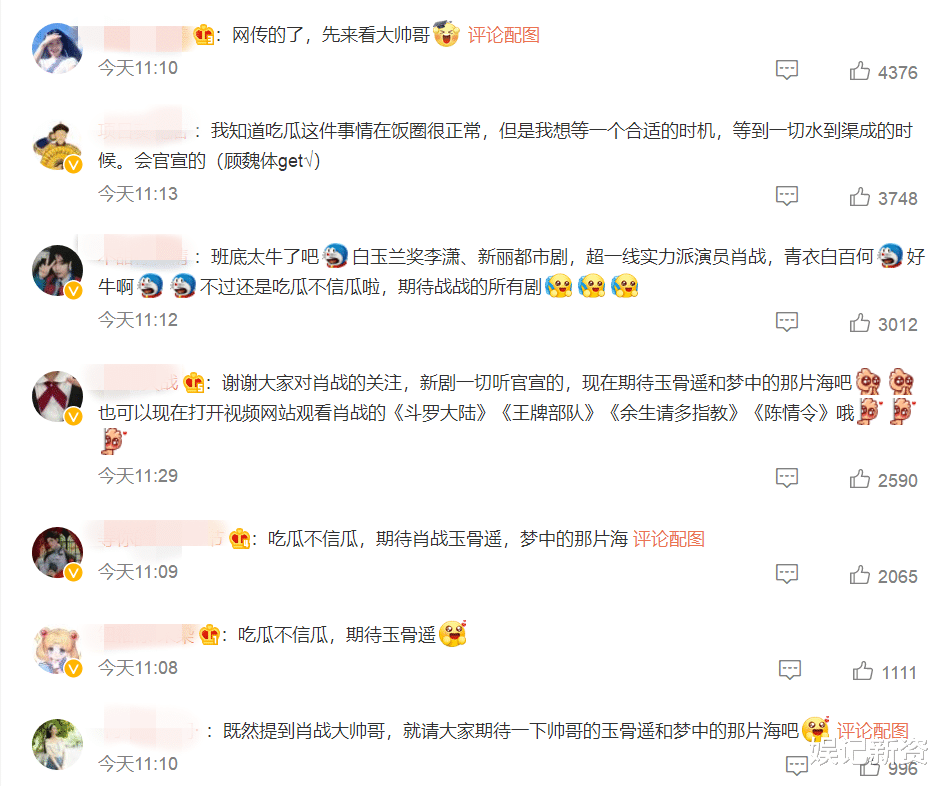
Task: Like the comment with 1111 likes
Action: (x=862, y=671)
